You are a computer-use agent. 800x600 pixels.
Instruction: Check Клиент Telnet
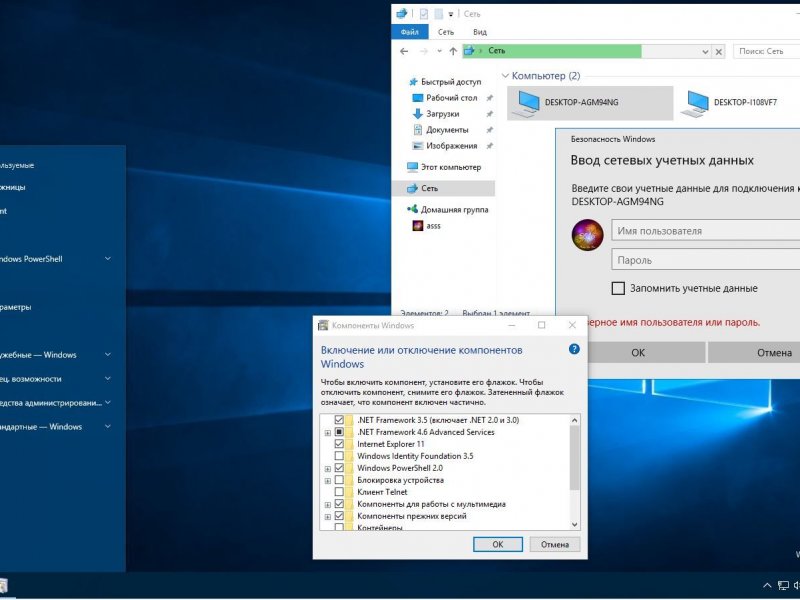(339, 492)
